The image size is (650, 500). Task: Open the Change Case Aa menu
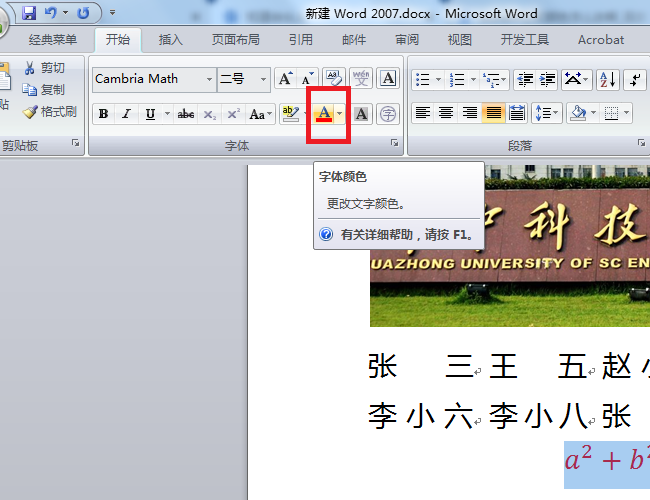[260, 114]
